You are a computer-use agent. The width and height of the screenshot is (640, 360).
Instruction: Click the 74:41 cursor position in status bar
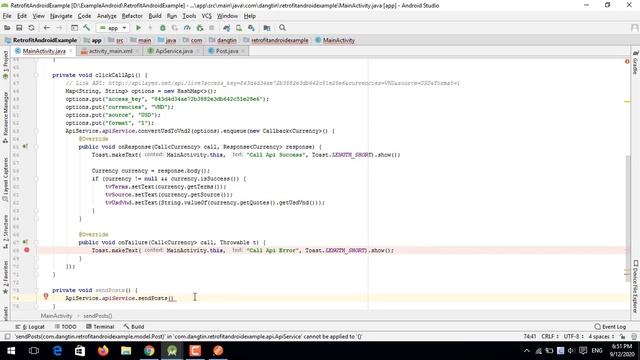tap(529, 336)
